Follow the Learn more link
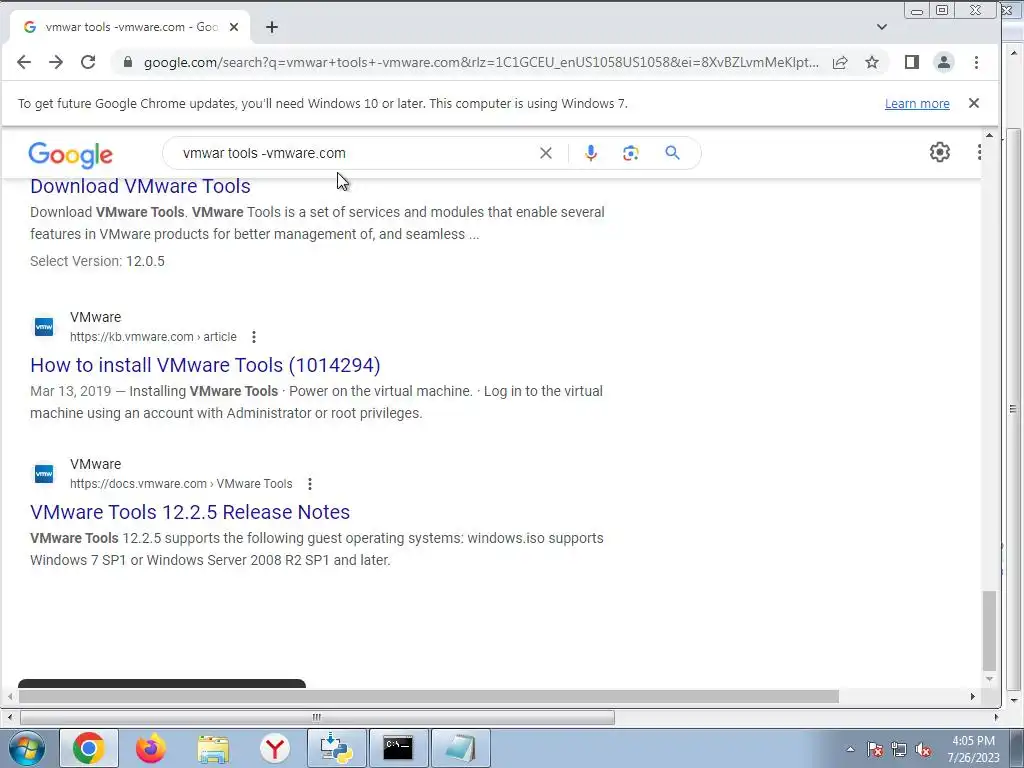The width and height of the screenshot is (1024, 768). pyautogui.click(x=917, y=104)
